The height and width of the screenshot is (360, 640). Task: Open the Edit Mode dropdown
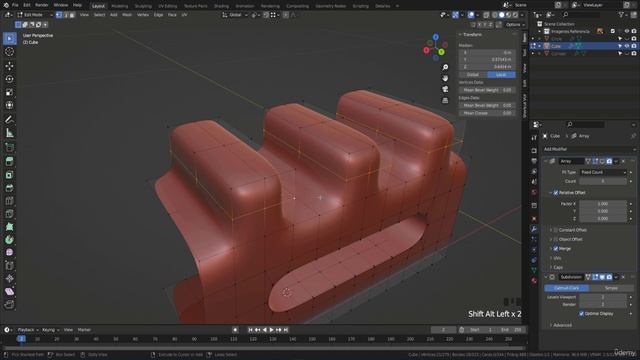click(x=35, y=15)
